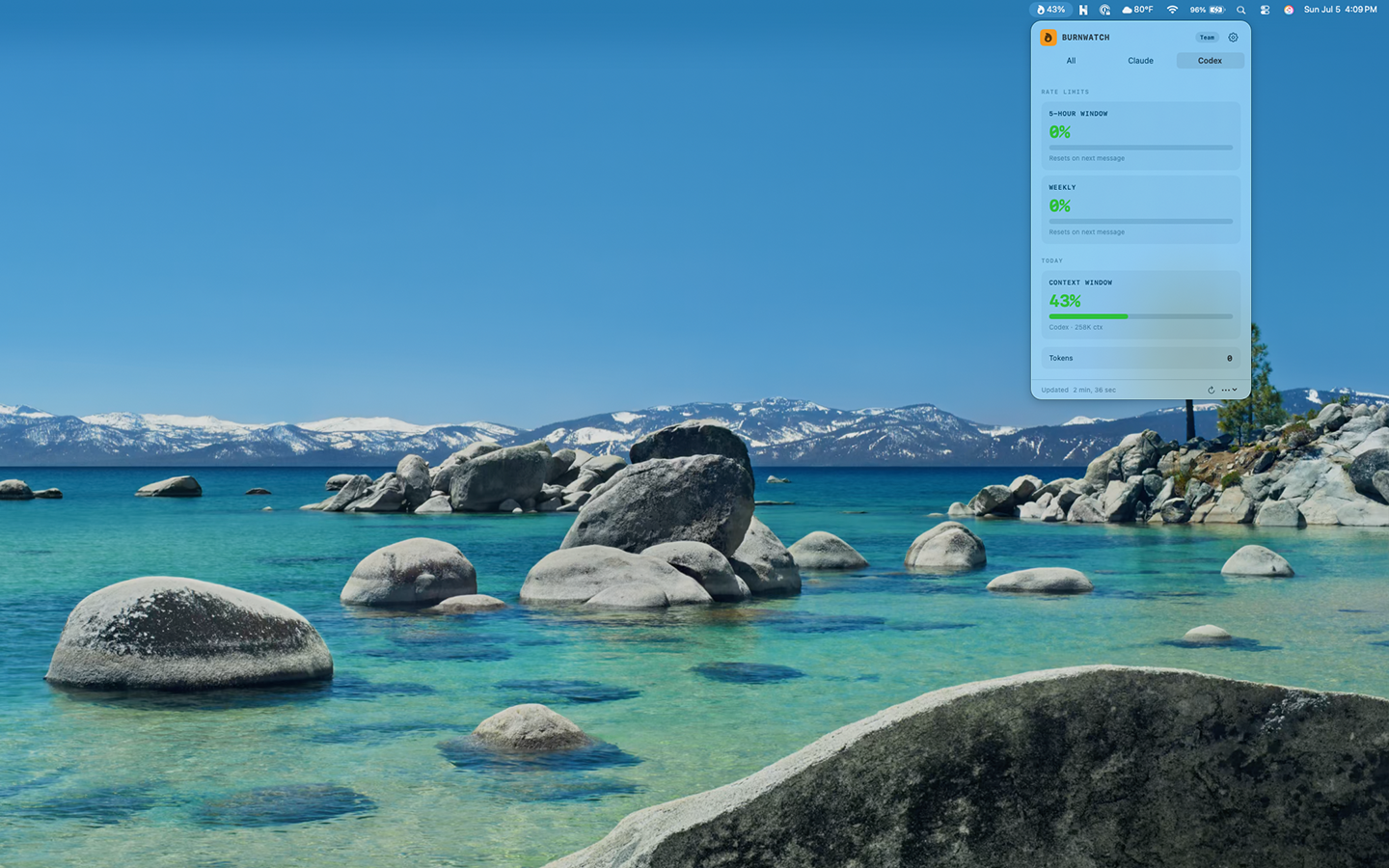
Task: Click the 'Updated 2 min, 36 sec' status
Action: pyautogui.click(x=1078, y=390)
